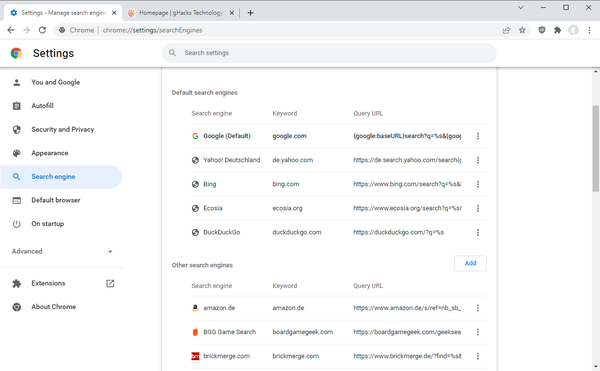The image size is (600, 371).
Task: Open more actions menu for Ecosia
Action: tap(478, 208)
